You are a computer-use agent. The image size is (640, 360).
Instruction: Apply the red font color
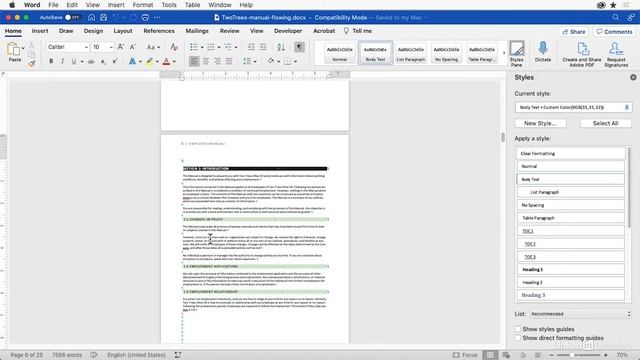166,61
